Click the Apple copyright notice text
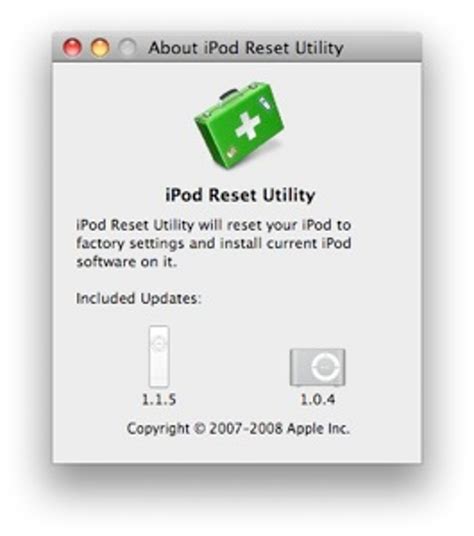The height and width of the screenshot is (536, 474). (x=238, y=429)
